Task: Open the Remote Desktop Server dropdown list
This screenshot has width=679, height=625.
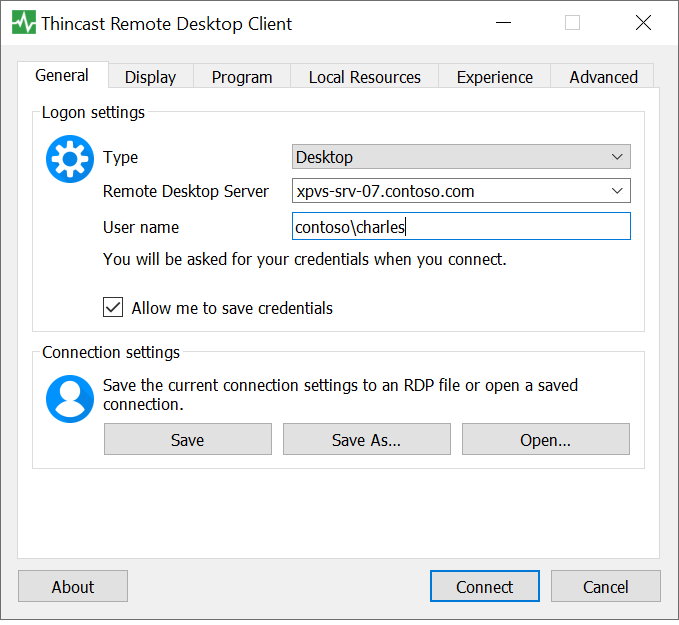Action: [617, 191]
